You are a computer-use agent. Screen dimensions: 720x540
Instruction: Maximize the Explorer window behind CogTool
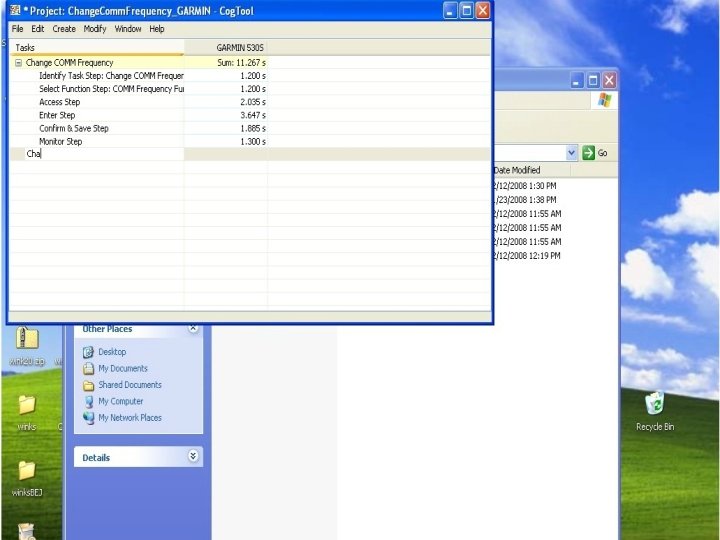click(x=593, y=81)
